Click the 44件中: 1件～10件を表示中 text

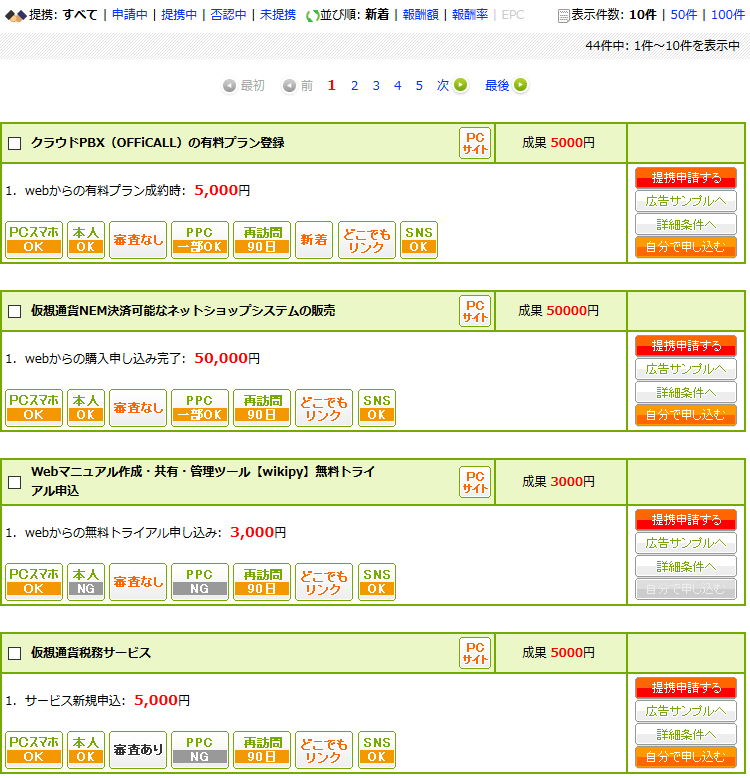click(x=662, y=46)
